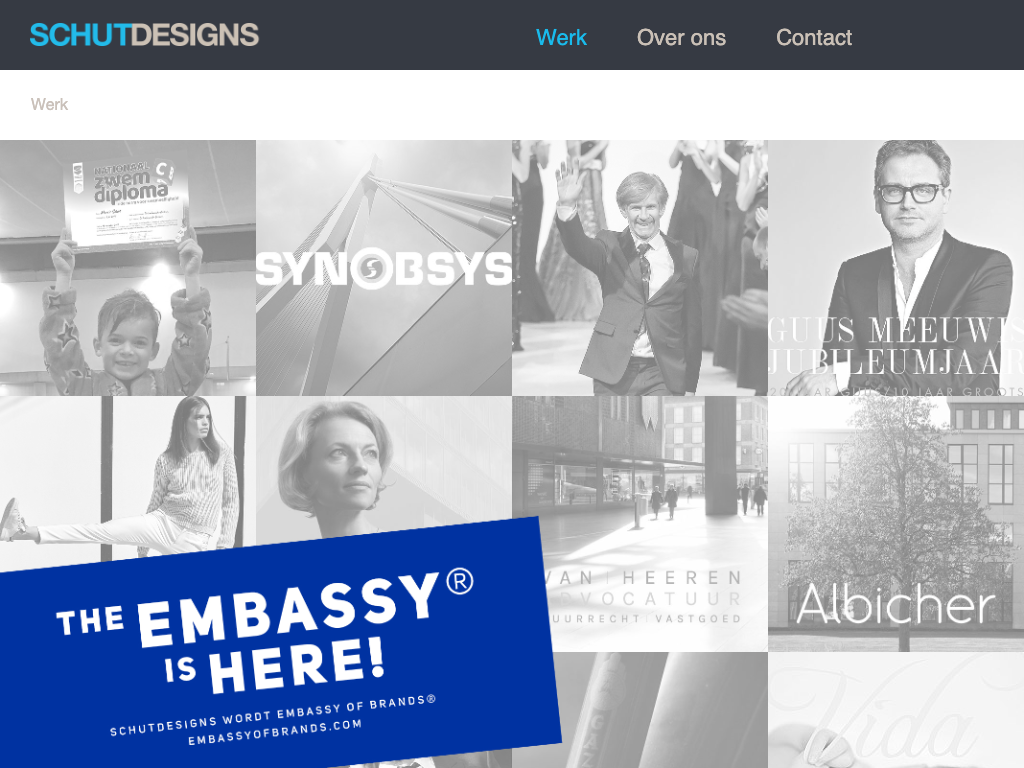This screenshot has width=1024, height=768.
Task: Open the zwemdiploma project thumbnail
Action: pos(128,268)
